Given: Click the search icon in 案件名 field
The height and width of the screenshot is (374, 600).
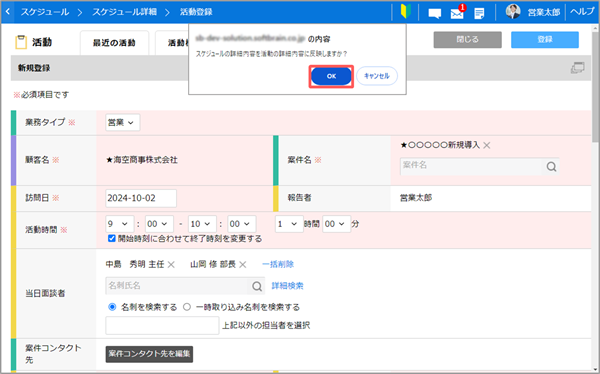Looking at the screenshot, I should (551, 167).
